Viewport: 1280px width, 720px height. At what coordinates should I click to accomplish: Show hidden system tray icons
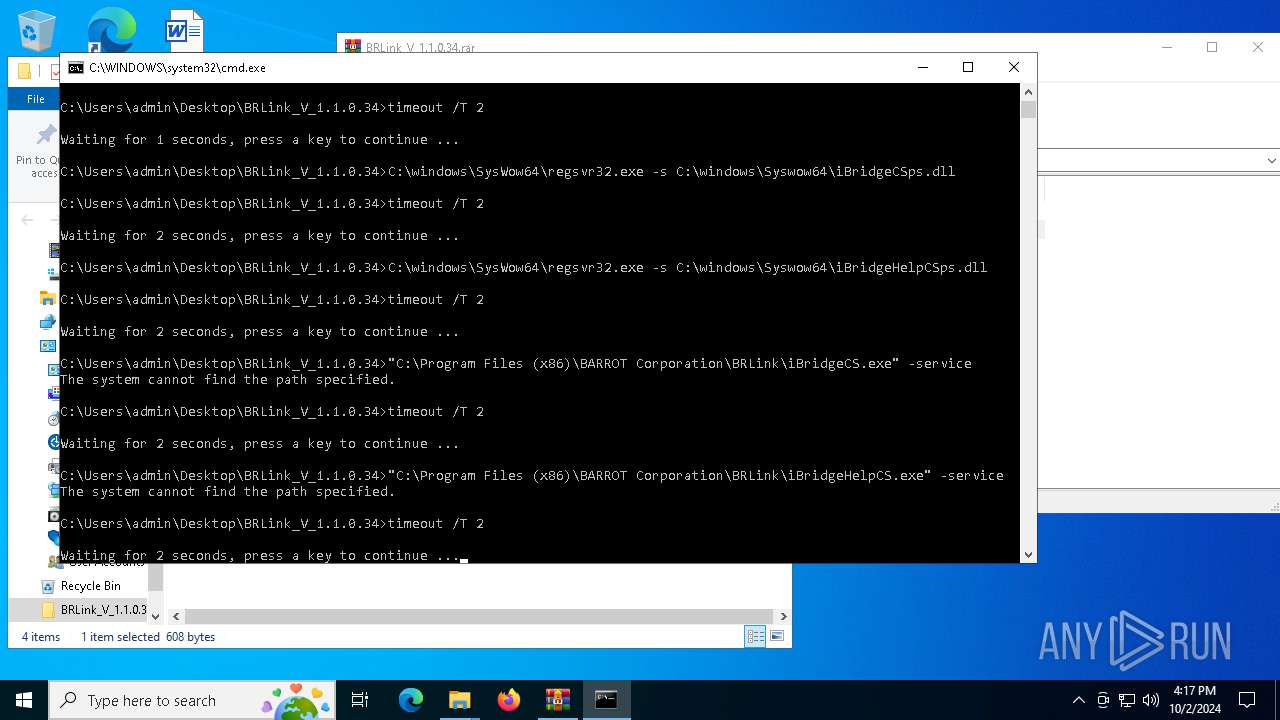pos(1078,700)
